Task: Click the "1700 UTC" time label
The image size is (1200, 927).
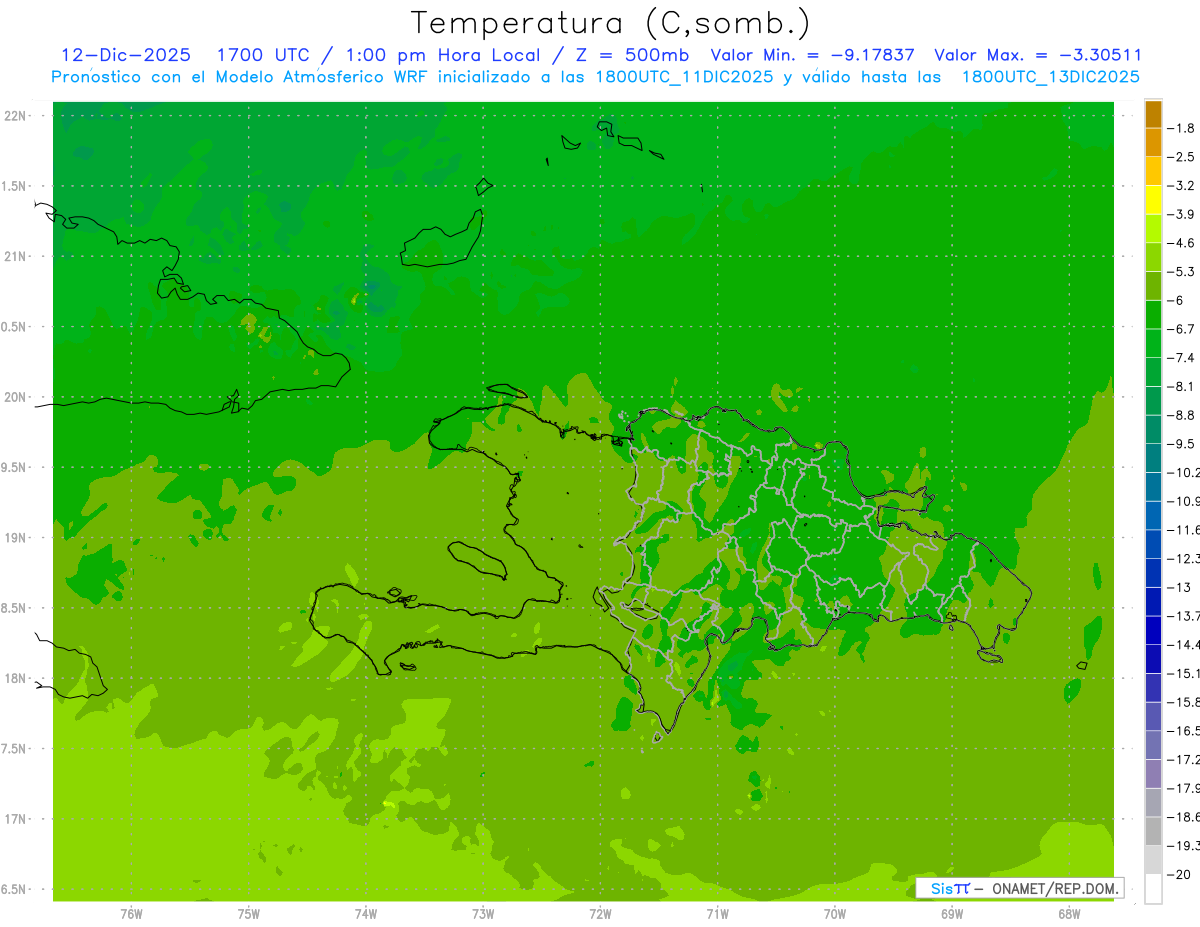Action: tap(263, 55)
